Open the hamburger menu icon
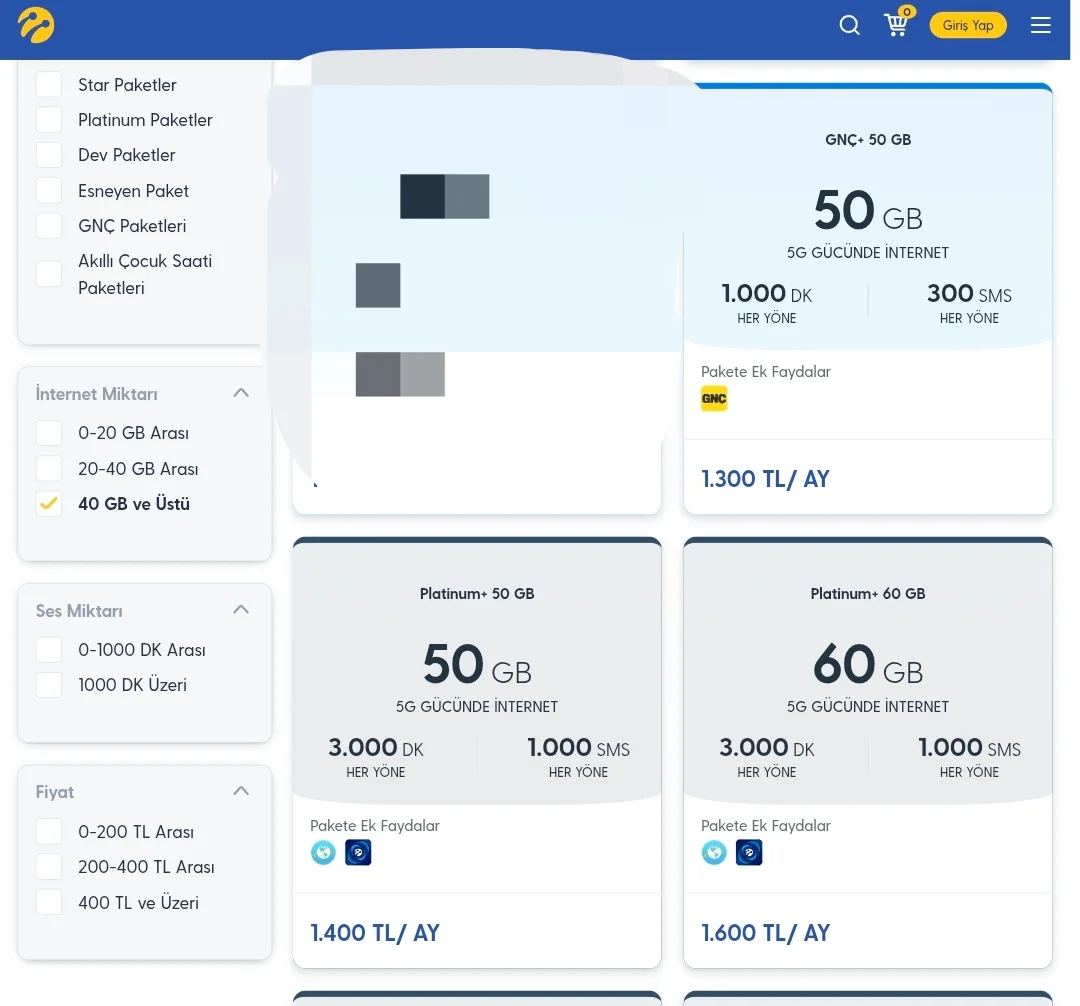 [x=1040, y=25]
